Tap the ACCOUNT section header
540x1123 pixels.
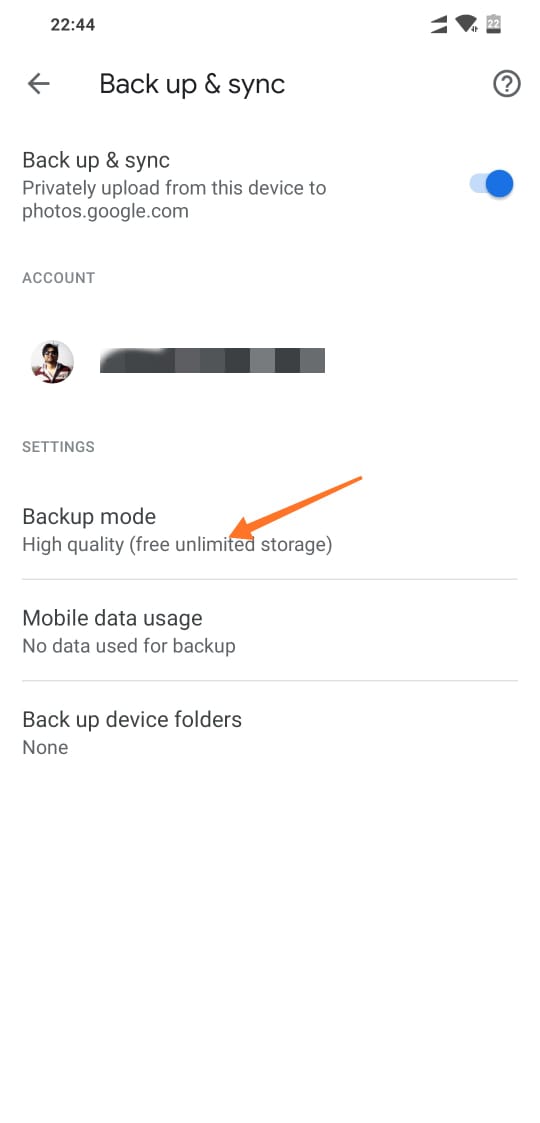(59, 278)
